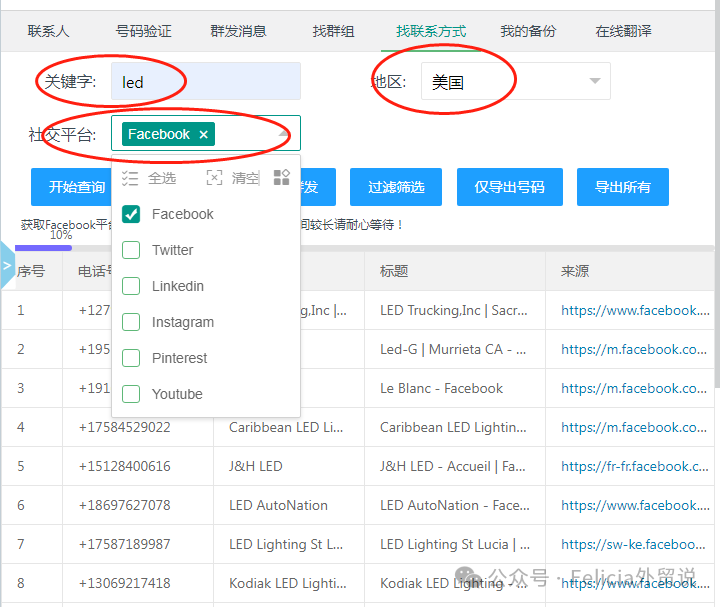Click the invert-selection grid icon
Viewport: 720px width, 607px height.
click(x=281, y=178)
